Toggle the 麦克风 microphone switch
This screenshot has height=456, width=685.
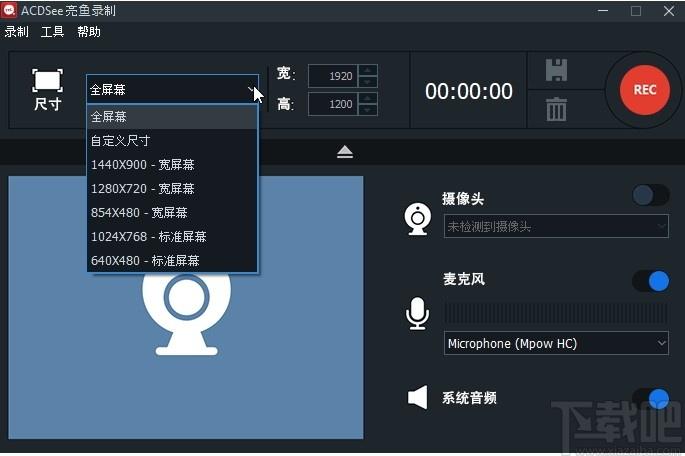click(650, 281)
